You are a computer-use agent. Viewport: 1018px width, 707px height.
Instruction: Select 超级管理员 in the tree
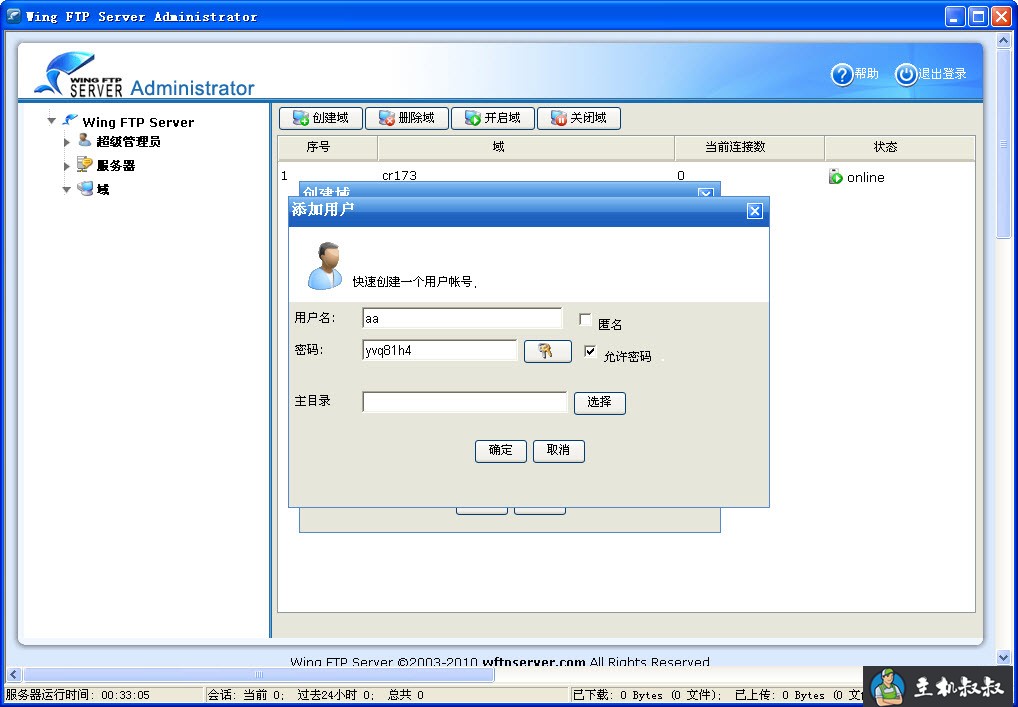point(128,142)
